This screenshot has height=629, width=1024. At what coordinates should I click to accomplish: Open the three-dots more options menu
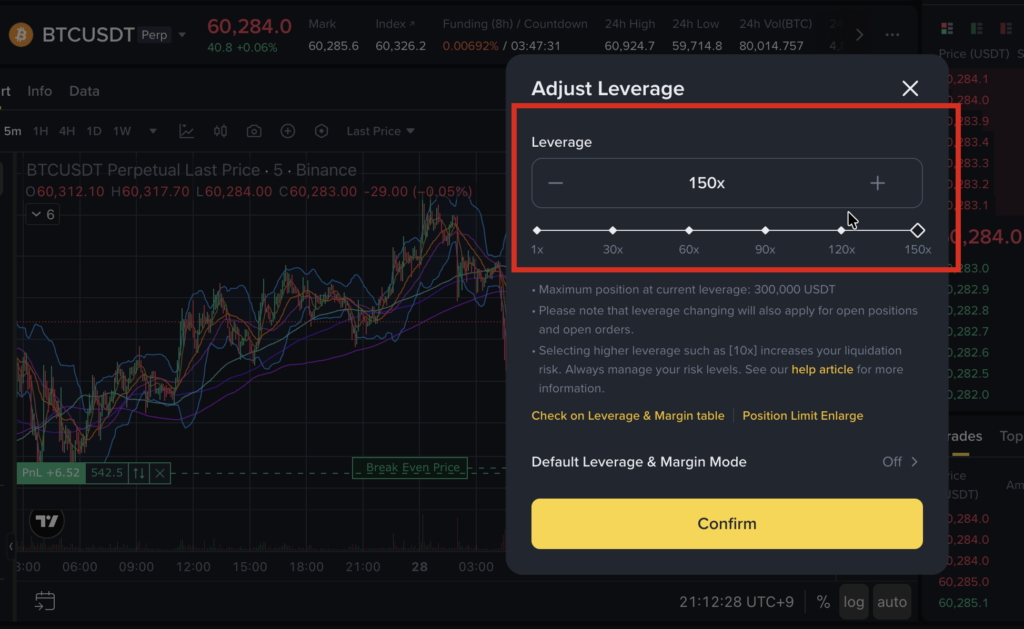[x=892, y=35]
